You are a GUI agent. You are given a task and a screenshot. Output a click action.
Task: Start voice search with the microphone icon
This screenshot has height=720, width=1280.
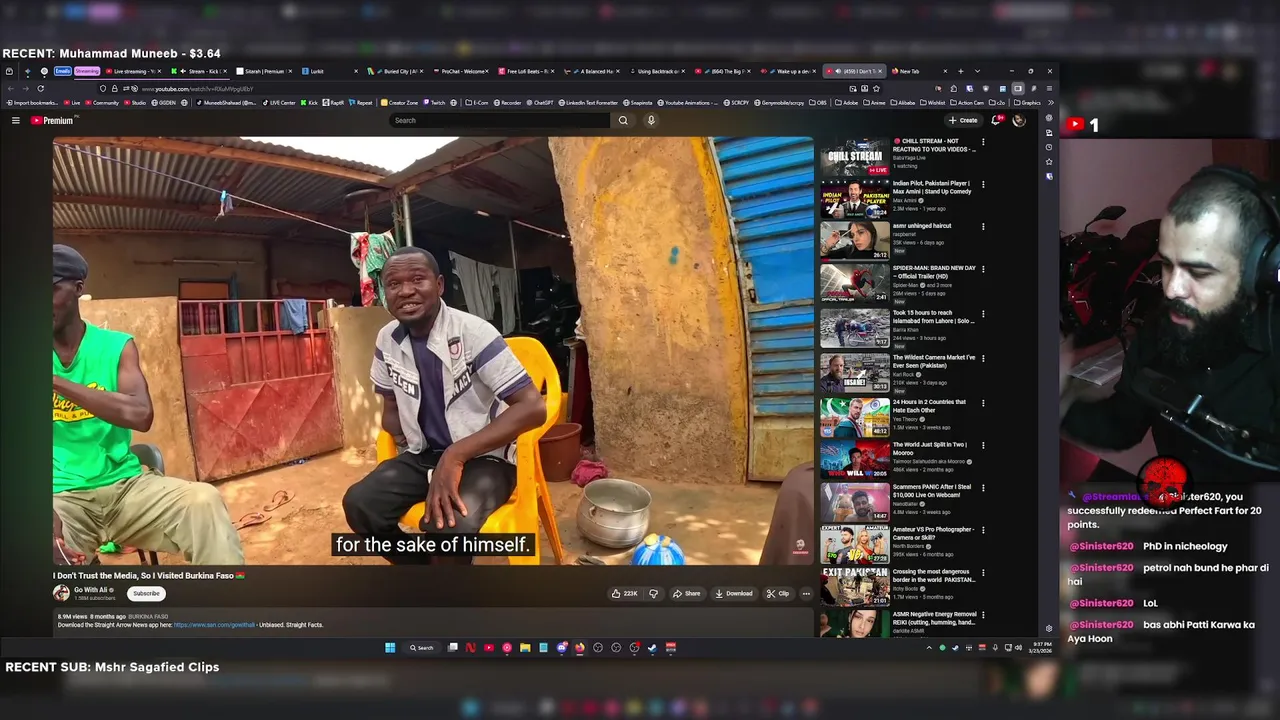click(x=651, y=120)
